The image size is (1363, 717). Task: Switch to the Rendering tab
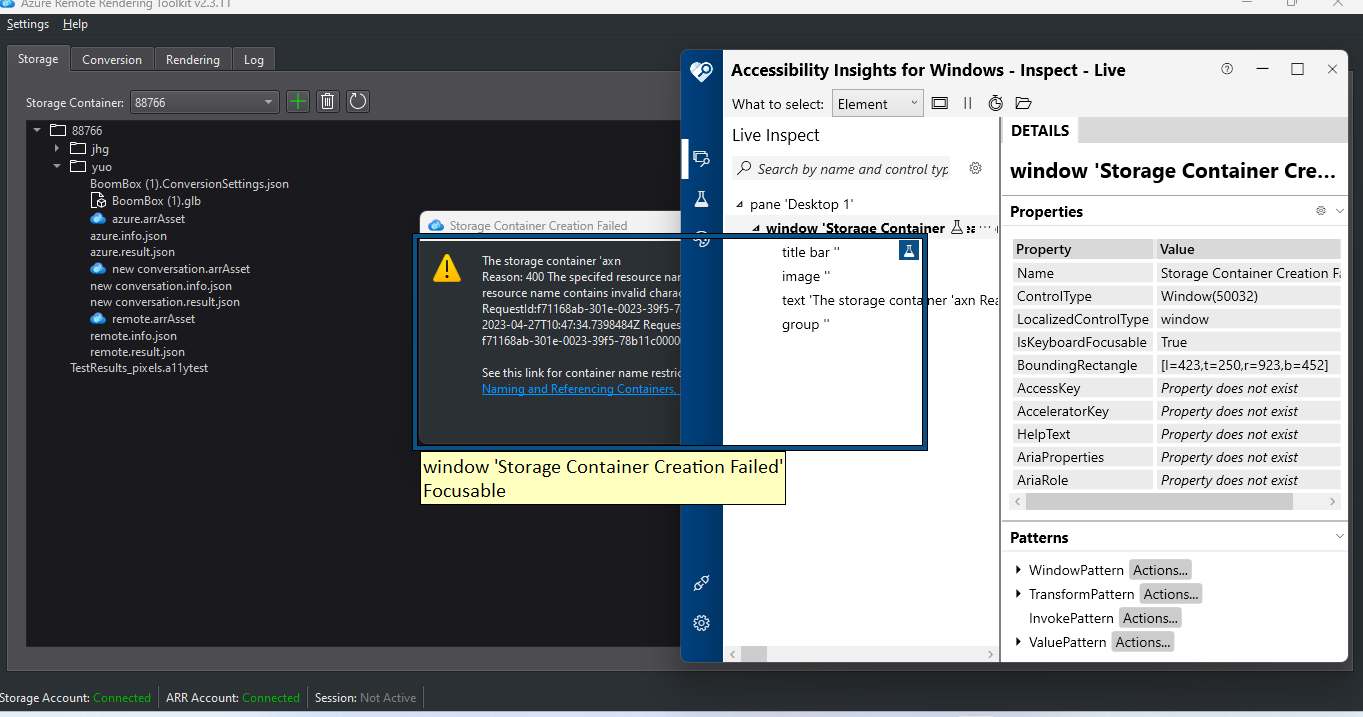click(x=193, y=60)
